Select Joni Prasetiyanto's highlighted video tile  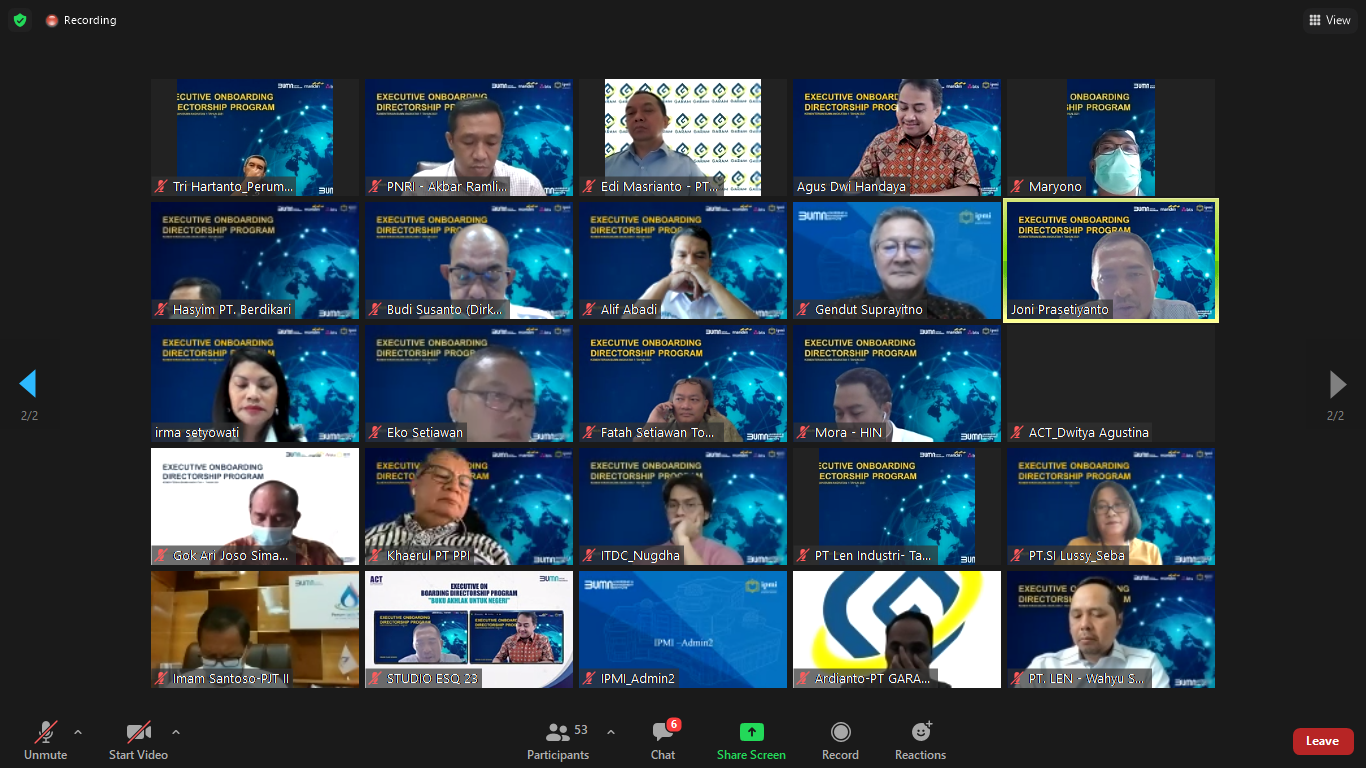tap(1111, 260)
